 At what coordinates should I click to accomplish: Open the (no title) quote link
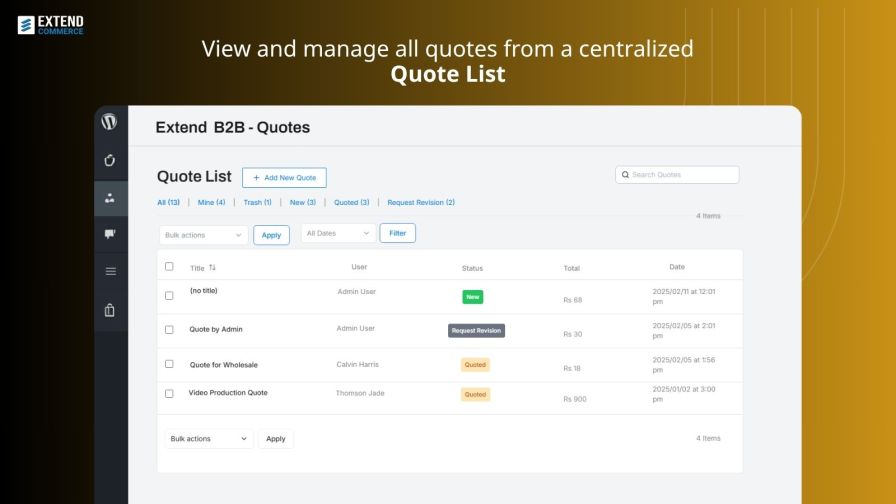pos(203,290)
